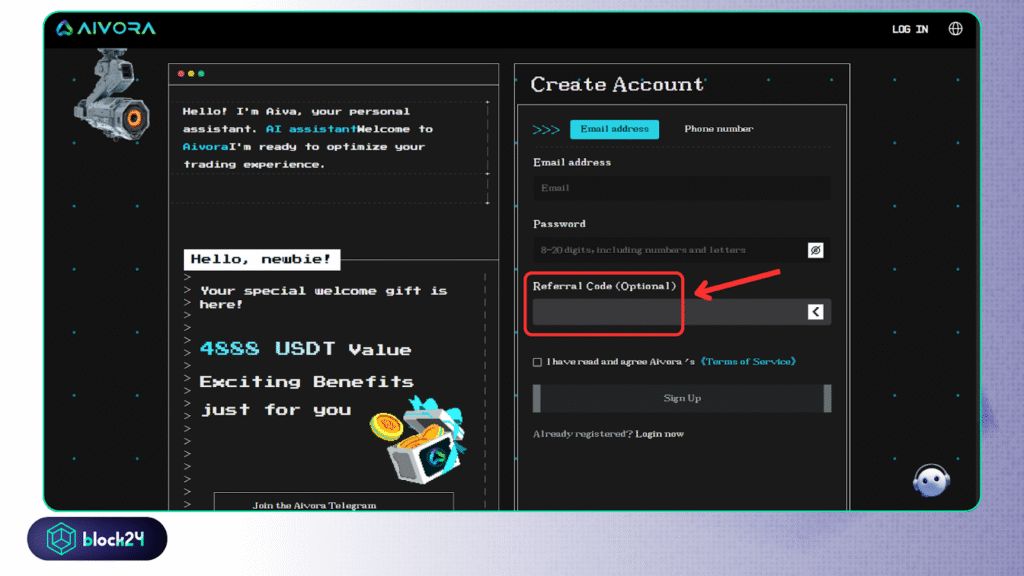Screen dimensions: 1024x576
Task: Click into the Password input field
Action: (668, 250)
